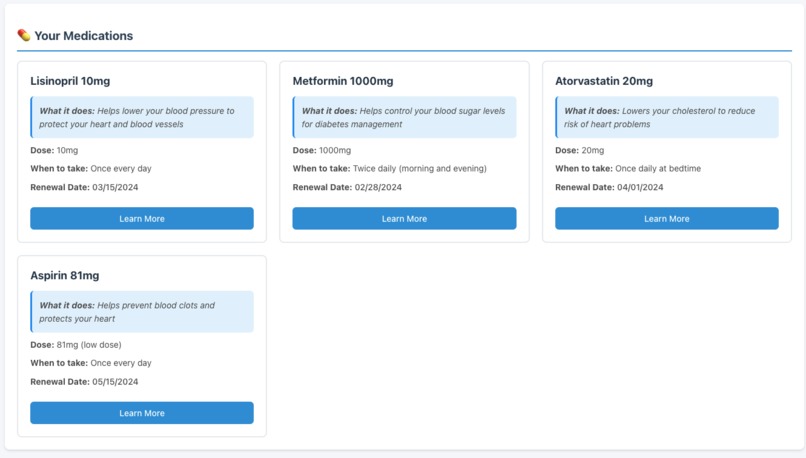This screenshot has width=806, height=458.
Task: Click 'Twice daily (morning and evening)' text
Action: (x=419, y=168)
